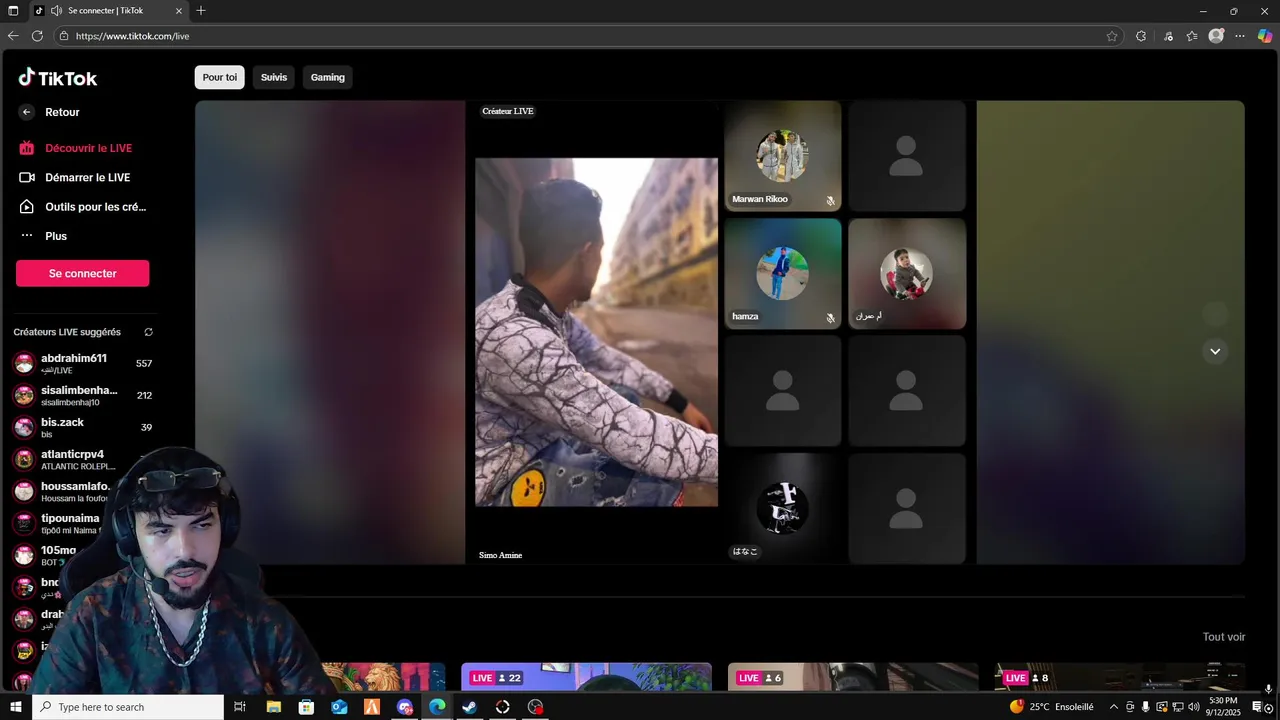Click the Créateur LIVE label
Image resolution: width=1280 pixels, height=720 pixels.
point(508,111)
